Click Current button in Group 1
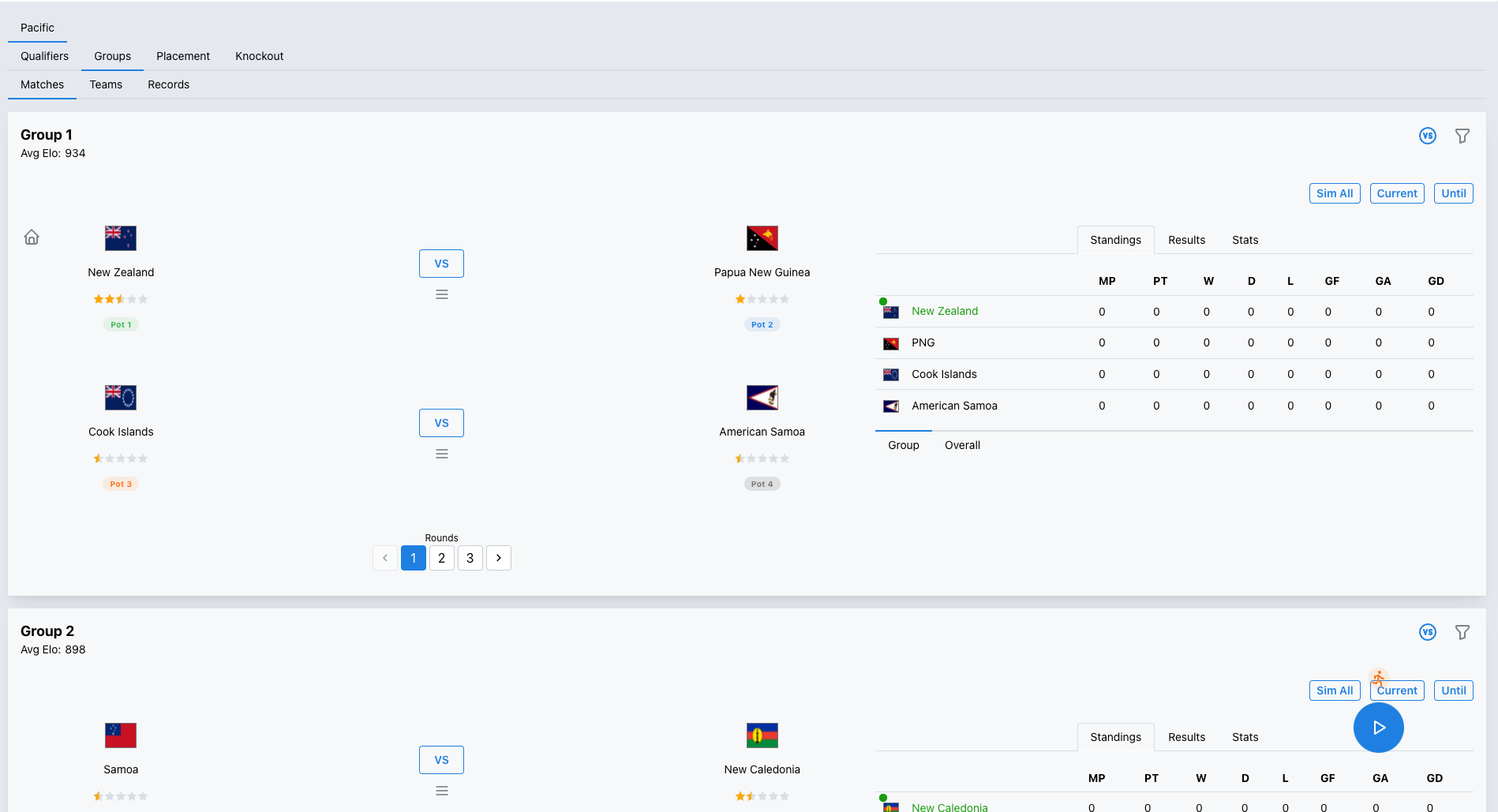Viewport: 1498px width, 812px height. [x=1397, y=193]
